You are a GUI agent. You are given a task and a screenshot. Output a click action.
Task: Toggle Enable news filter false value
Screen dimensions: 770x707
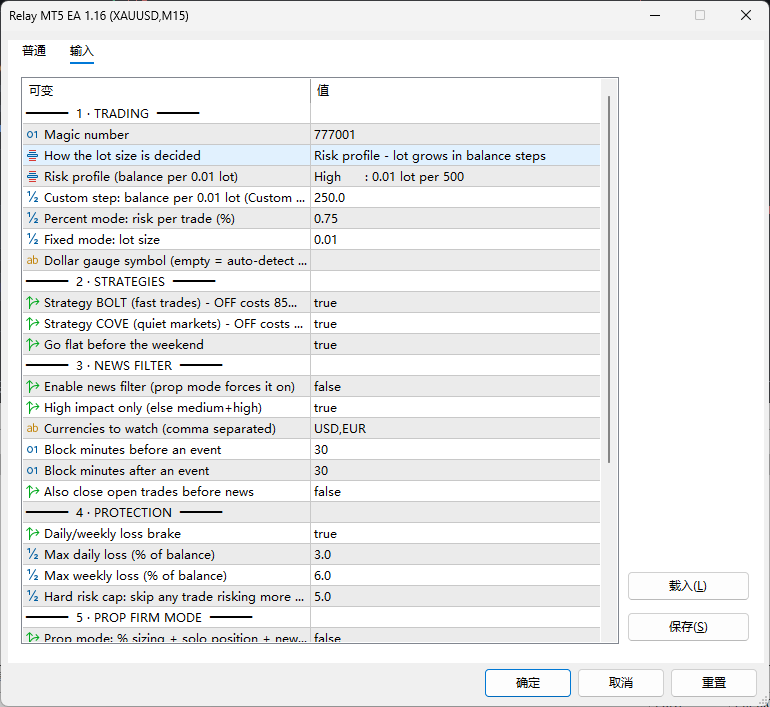455,386
